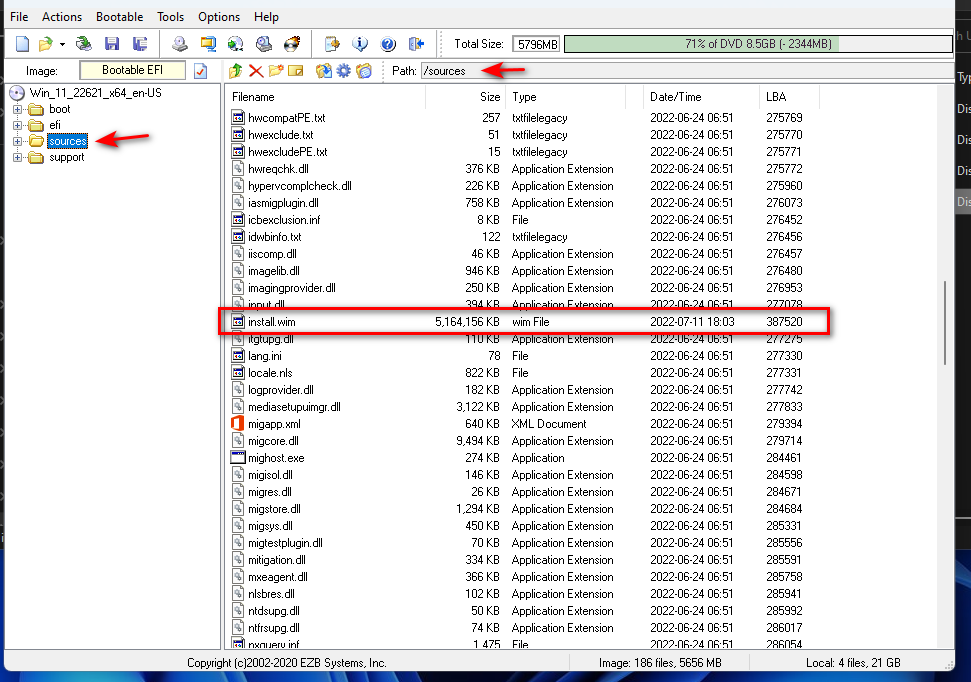The height and width of the screenshot is (682, 971).
Task: Open the reopen dropdown arrow beside Open
Action: coord(62,45)
